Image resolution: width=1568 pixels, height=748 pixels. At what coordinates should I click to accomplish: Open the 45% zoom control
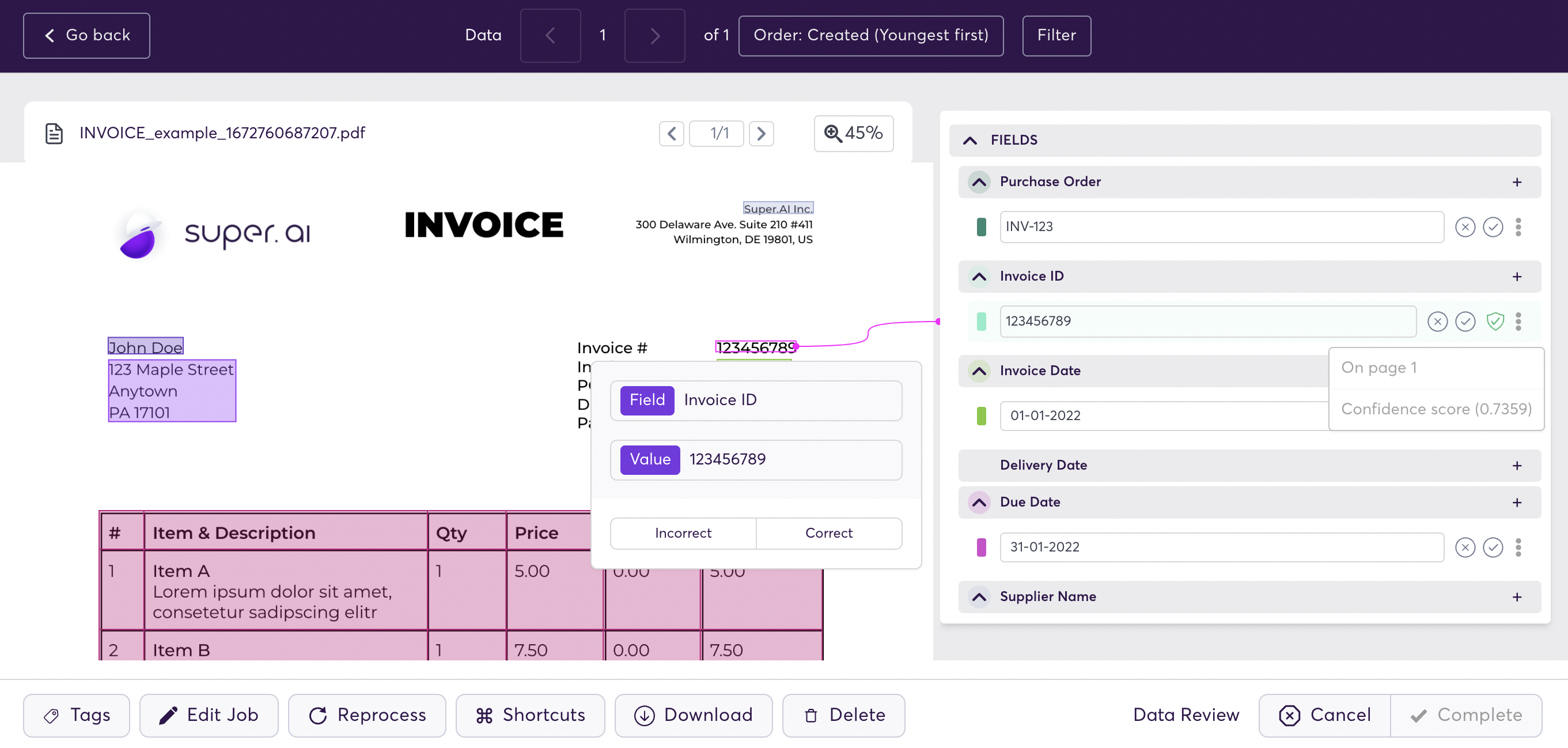point(853,133)
